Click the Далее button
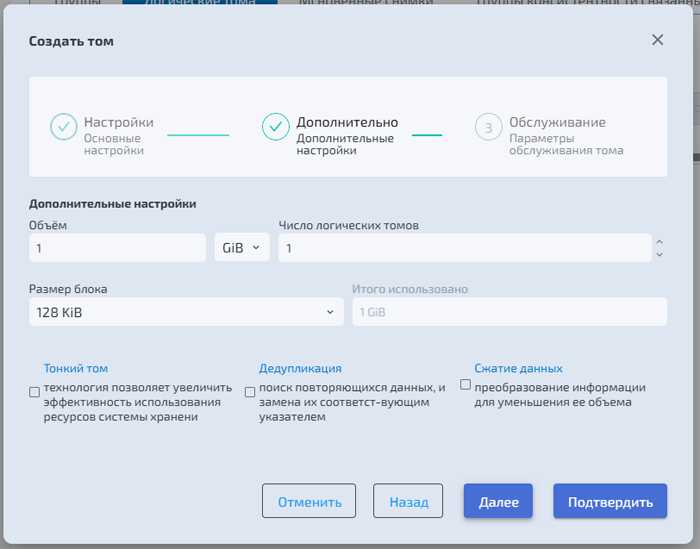 click(498, 501)
